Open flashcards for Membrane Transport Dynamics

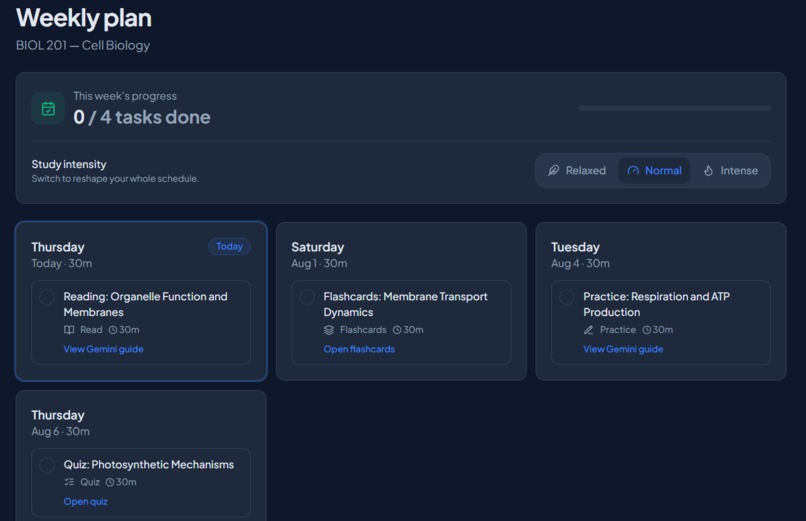tap(359, 349)
